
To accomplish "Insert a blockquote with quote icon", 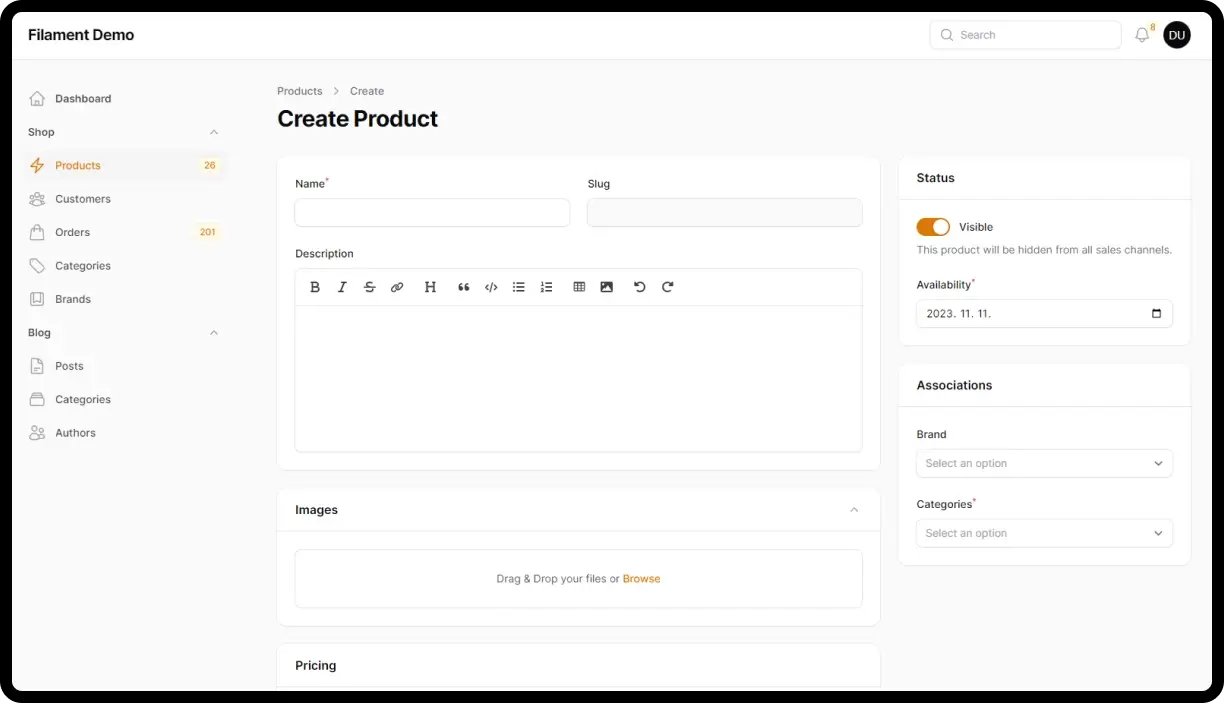I will [x=464, y=287].
